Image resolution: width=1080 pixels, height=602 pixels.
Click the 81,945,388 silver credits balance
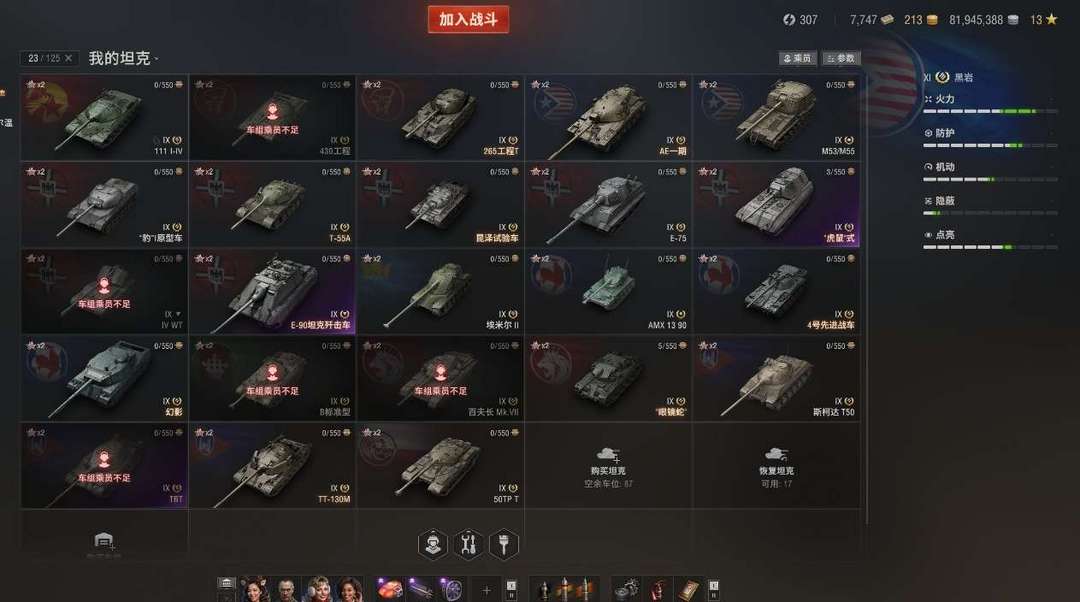point(976,20)
